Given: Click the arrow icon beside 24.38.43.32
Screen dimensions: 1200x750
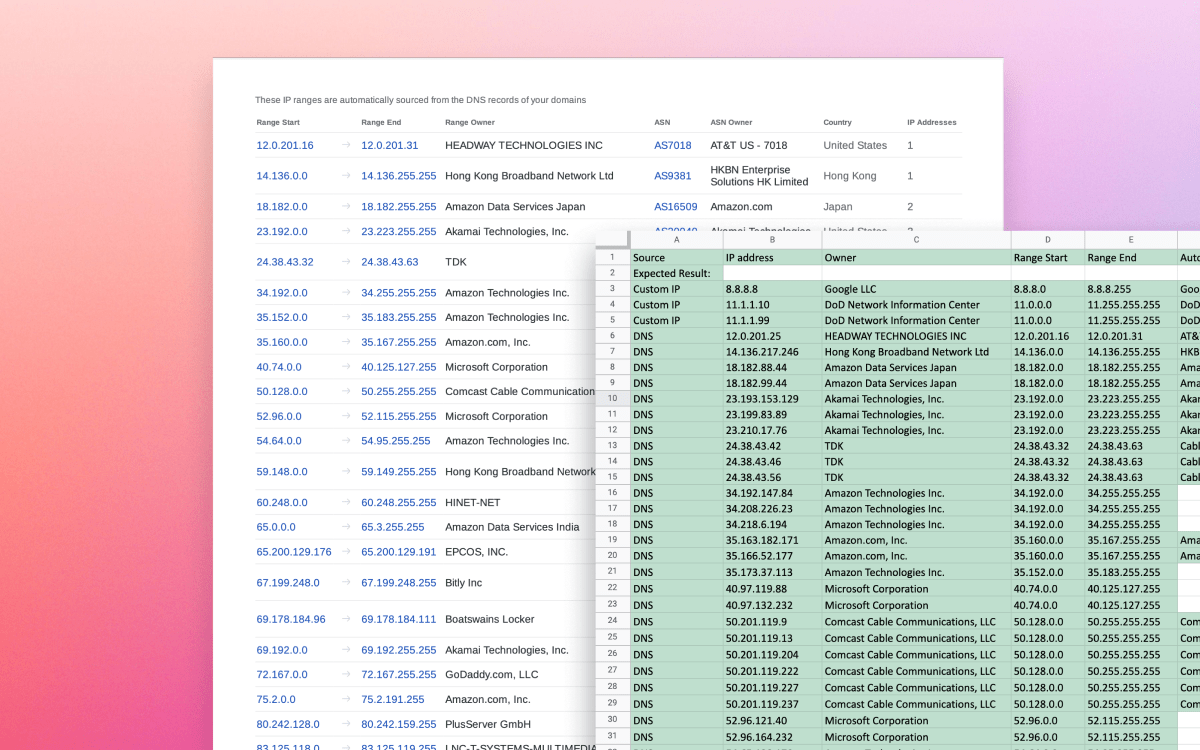Looking at the screenshot, I should [346, 262].
